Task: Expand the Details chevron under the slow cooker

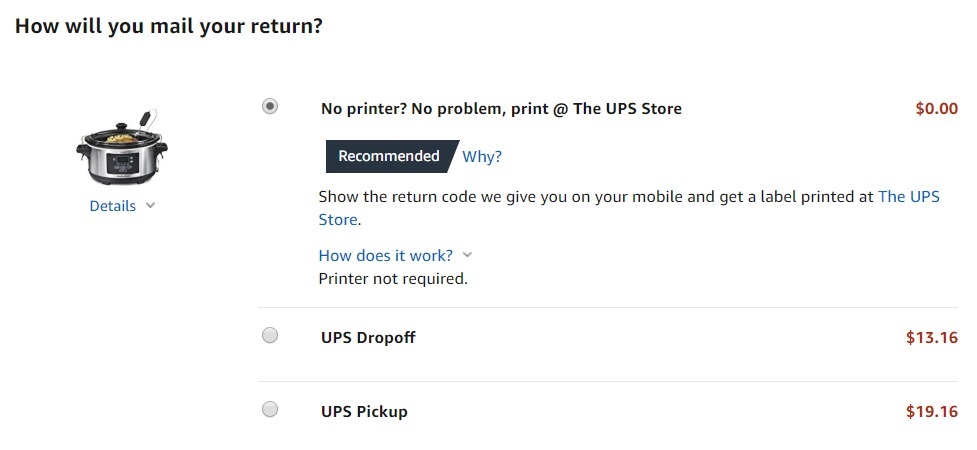Action: (x=150, y=206)
